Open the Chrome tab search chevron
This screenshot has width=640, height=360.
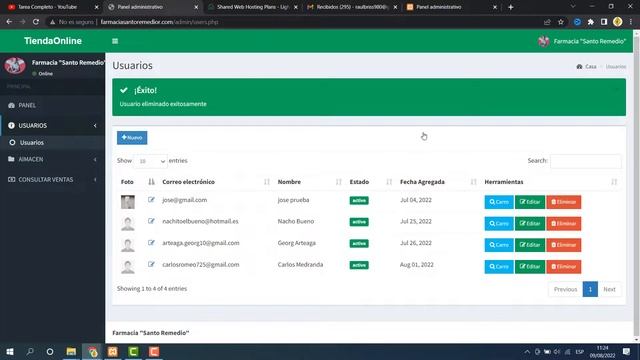pyautogui.click(x=573, y=7)
